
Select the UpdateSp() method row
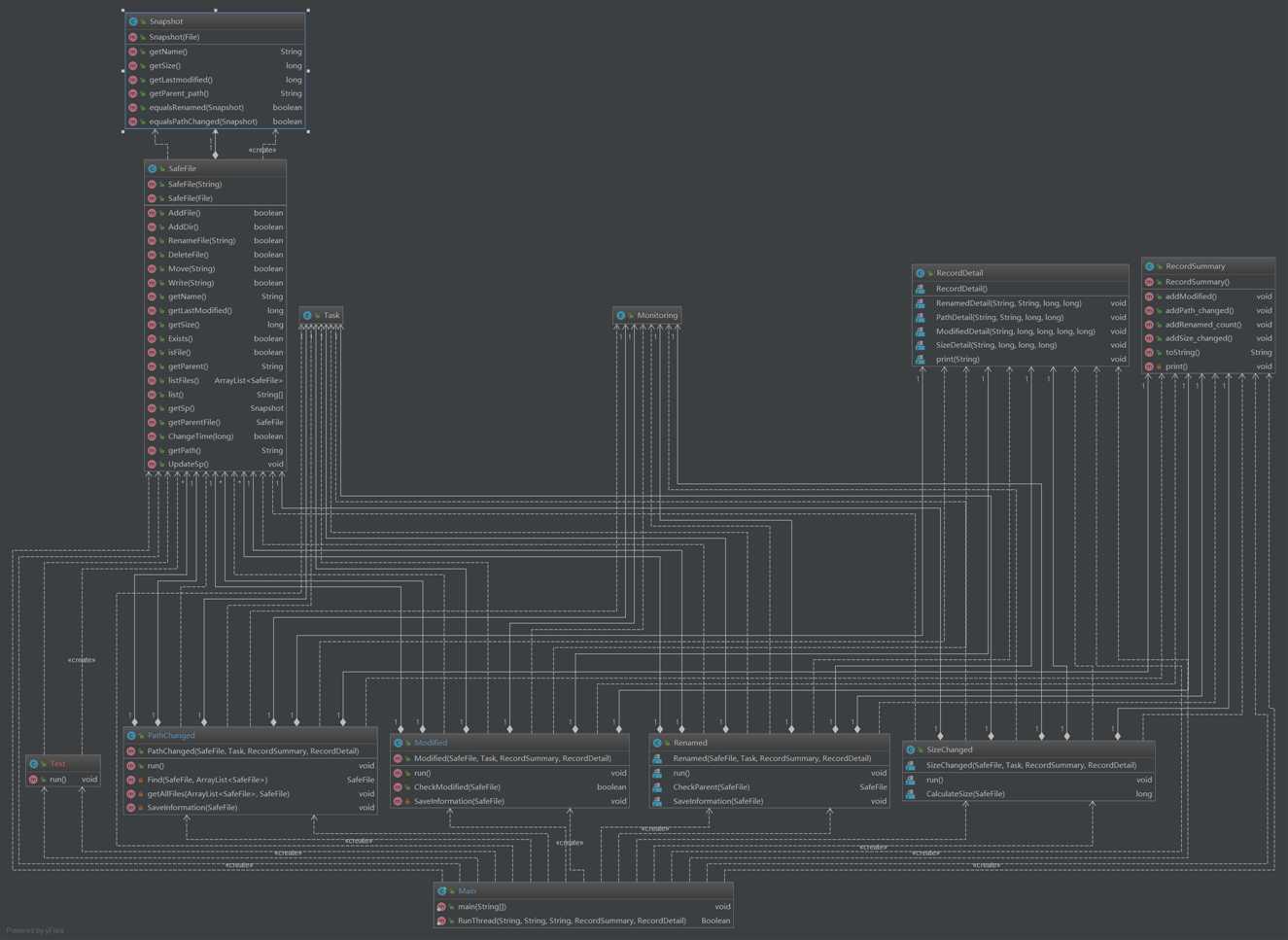215,465
